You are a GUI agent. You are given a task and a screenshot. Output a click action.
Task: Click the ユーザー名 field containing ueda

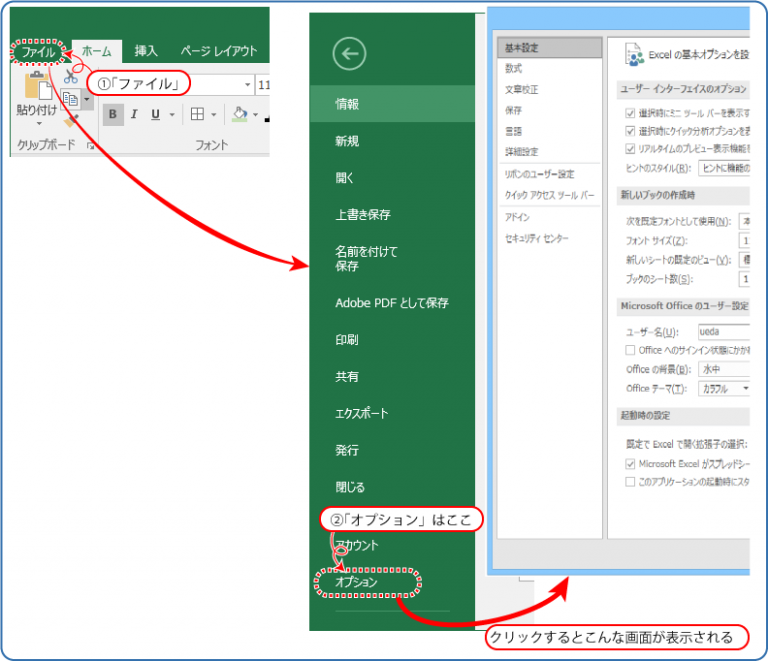tap(724, 331)
